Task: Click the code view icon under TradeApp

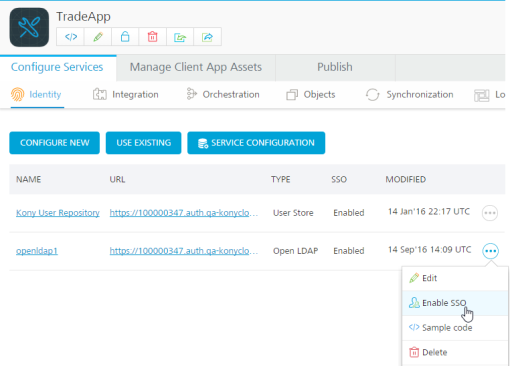Action: click(x=71, y=37)
